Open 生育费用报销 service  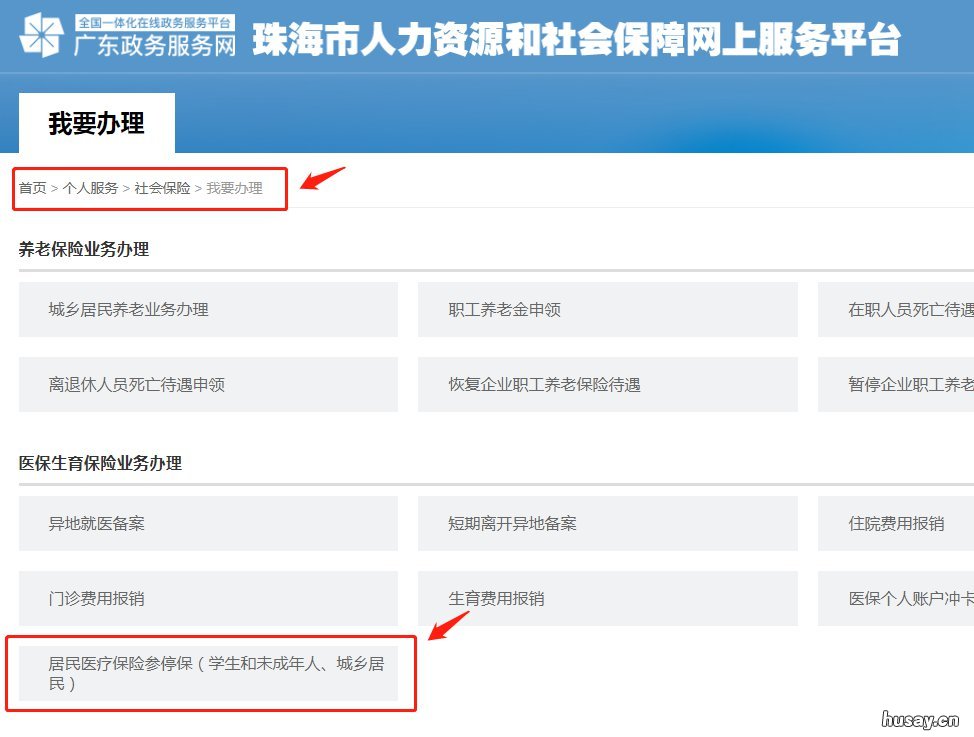(607, 598)
